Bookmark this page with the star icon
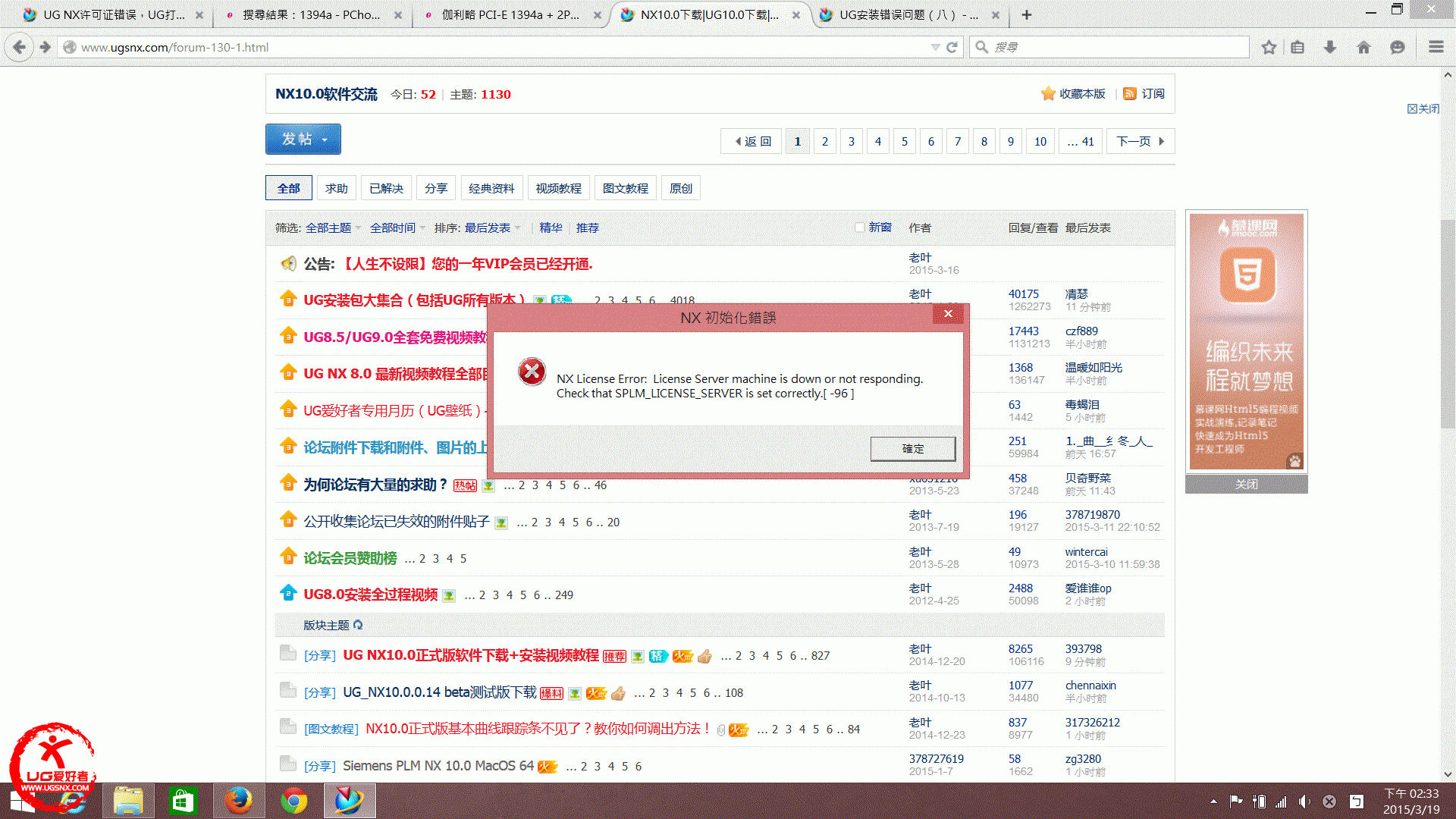The height and width of the screenshot is (819, 1456). click(1269, 47)
